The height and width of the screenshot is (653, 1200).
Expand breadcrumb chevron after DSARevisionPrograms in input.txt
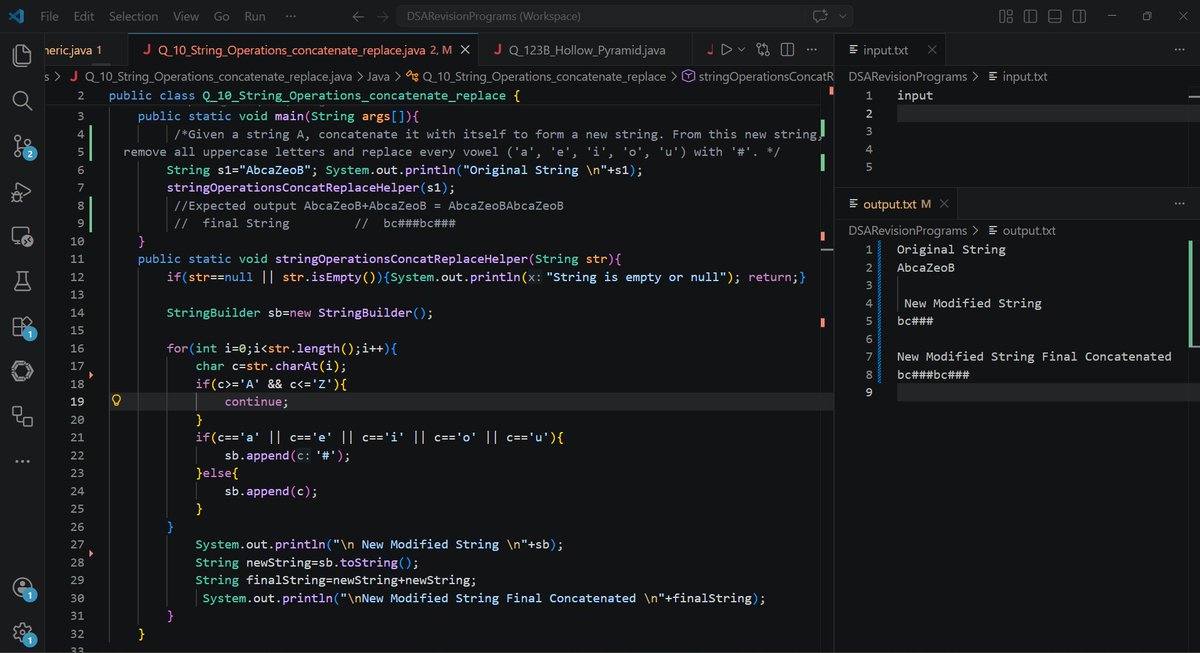976,76
